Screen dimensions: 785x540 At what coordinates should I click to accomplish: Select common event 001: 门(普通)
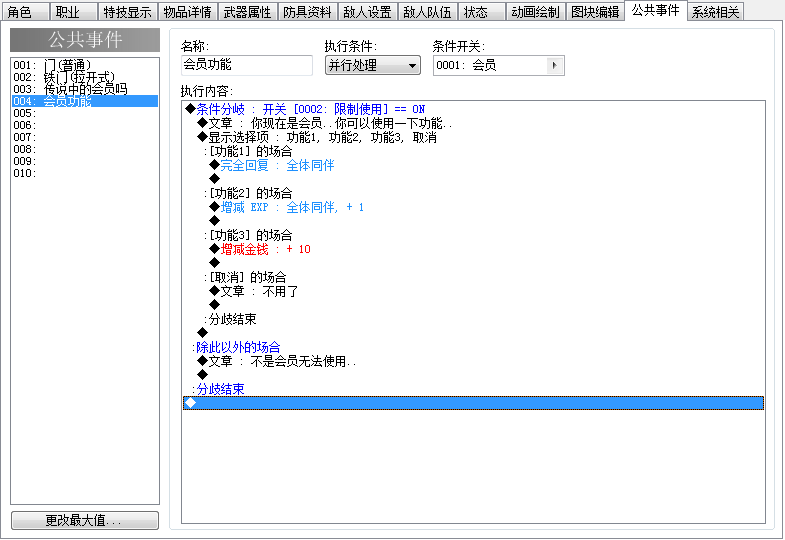pos(85,65)
